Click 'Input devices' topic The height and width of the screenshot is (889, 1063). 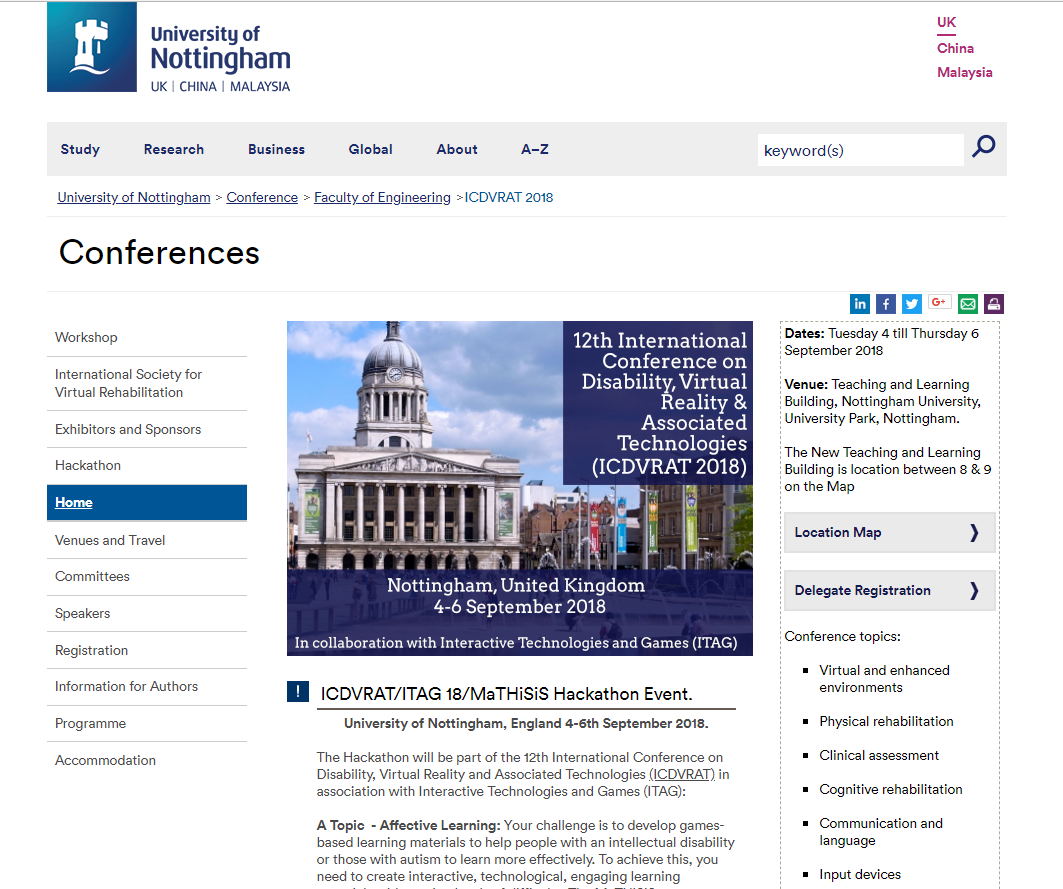click(860, 875)
